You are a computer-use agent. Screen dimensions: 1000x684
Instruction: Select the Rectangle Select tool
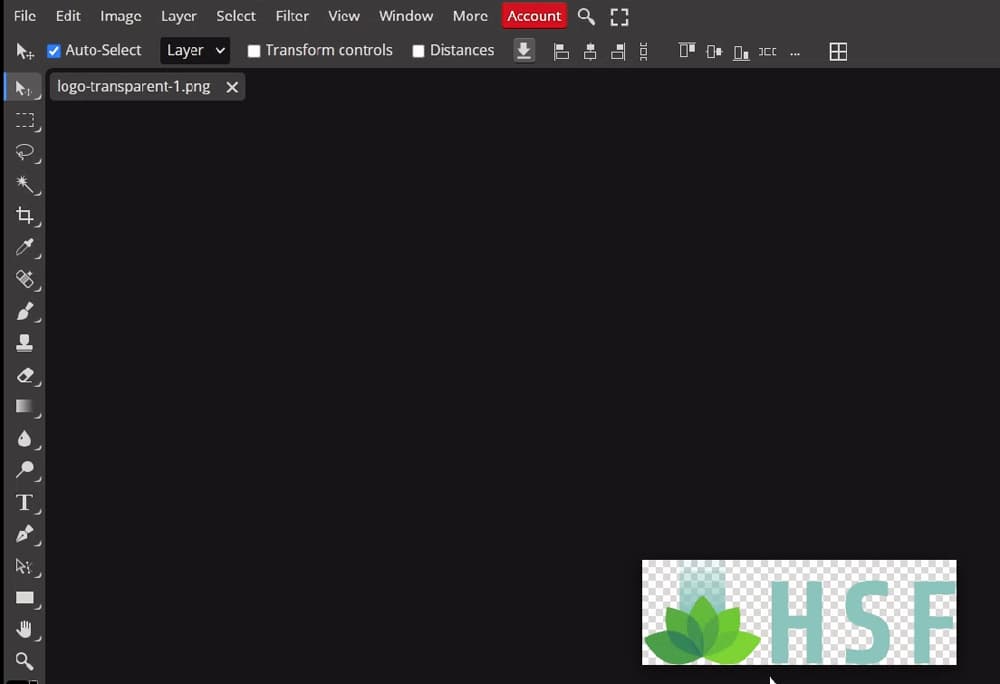[24, 120]
